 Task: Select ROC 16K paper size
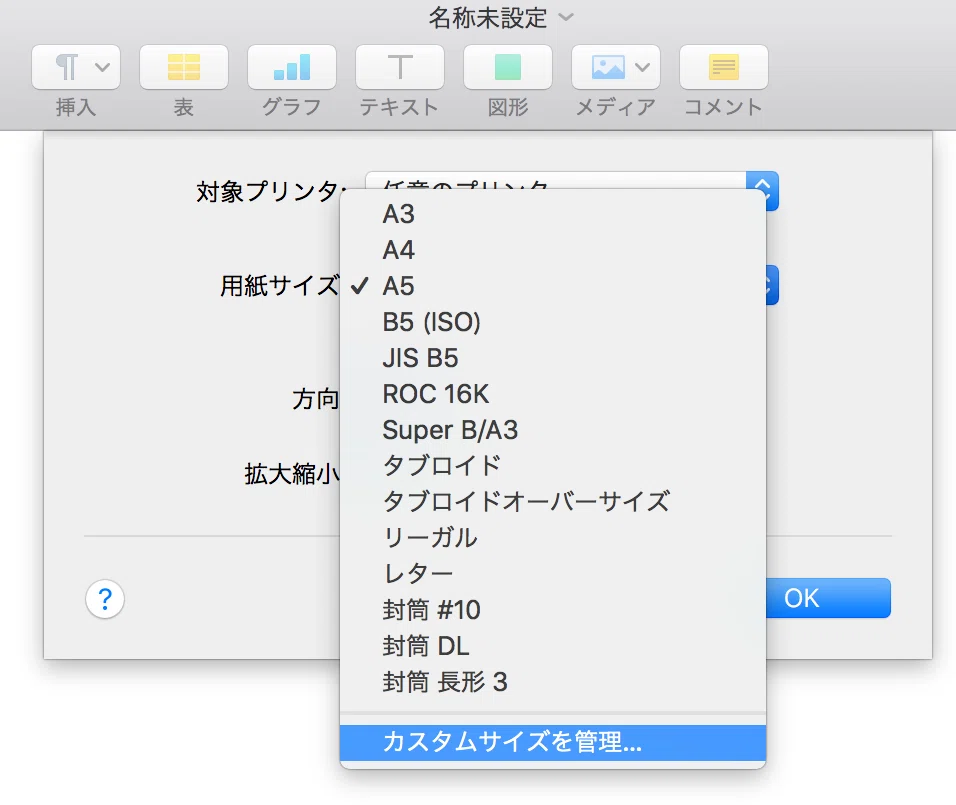click(552, 394)
